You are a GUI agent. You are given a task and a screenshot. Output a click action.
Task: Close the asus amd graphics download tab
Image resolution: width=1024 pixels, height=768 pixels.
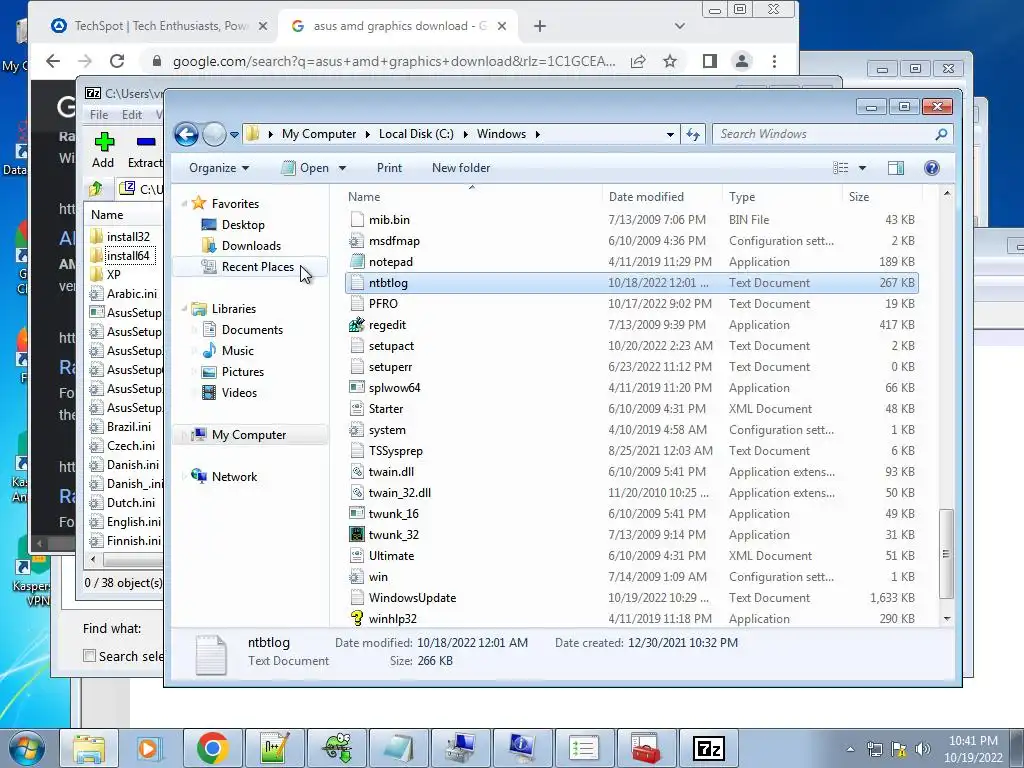[502, 26]
